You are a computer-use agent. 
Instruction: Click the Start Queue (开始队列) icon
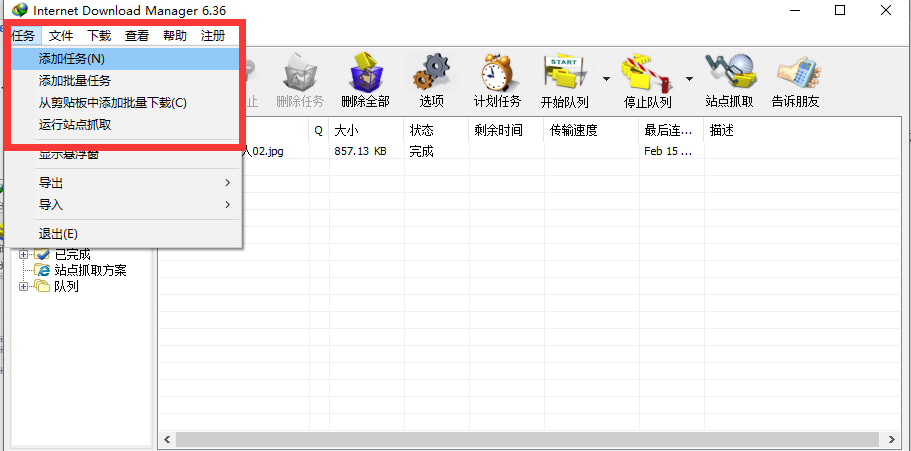pyautogui.click(x=567, y=73)
